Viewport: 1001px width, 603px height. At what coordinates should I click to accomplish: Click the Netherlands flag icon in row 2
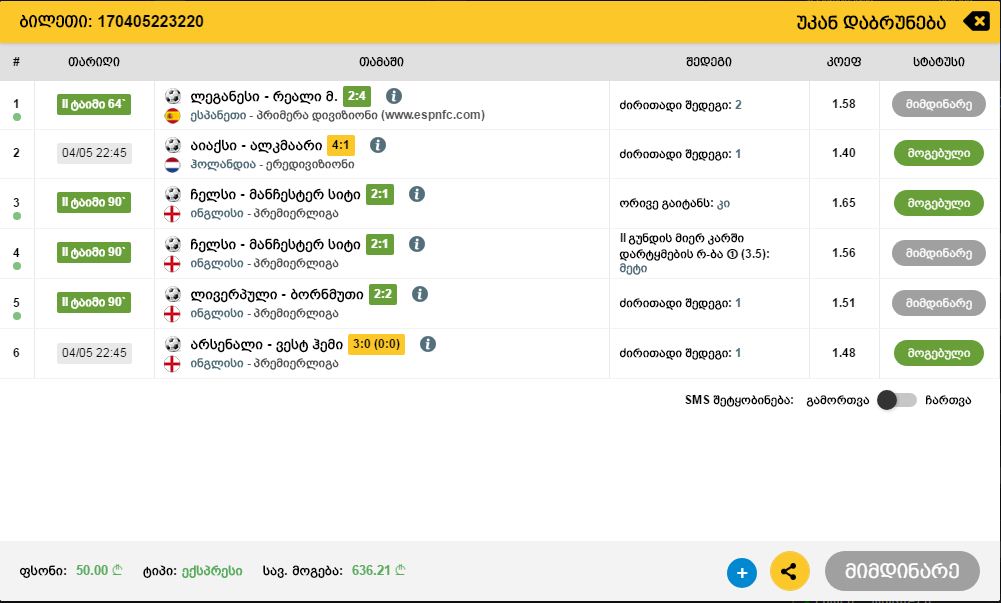coord(172,164)
